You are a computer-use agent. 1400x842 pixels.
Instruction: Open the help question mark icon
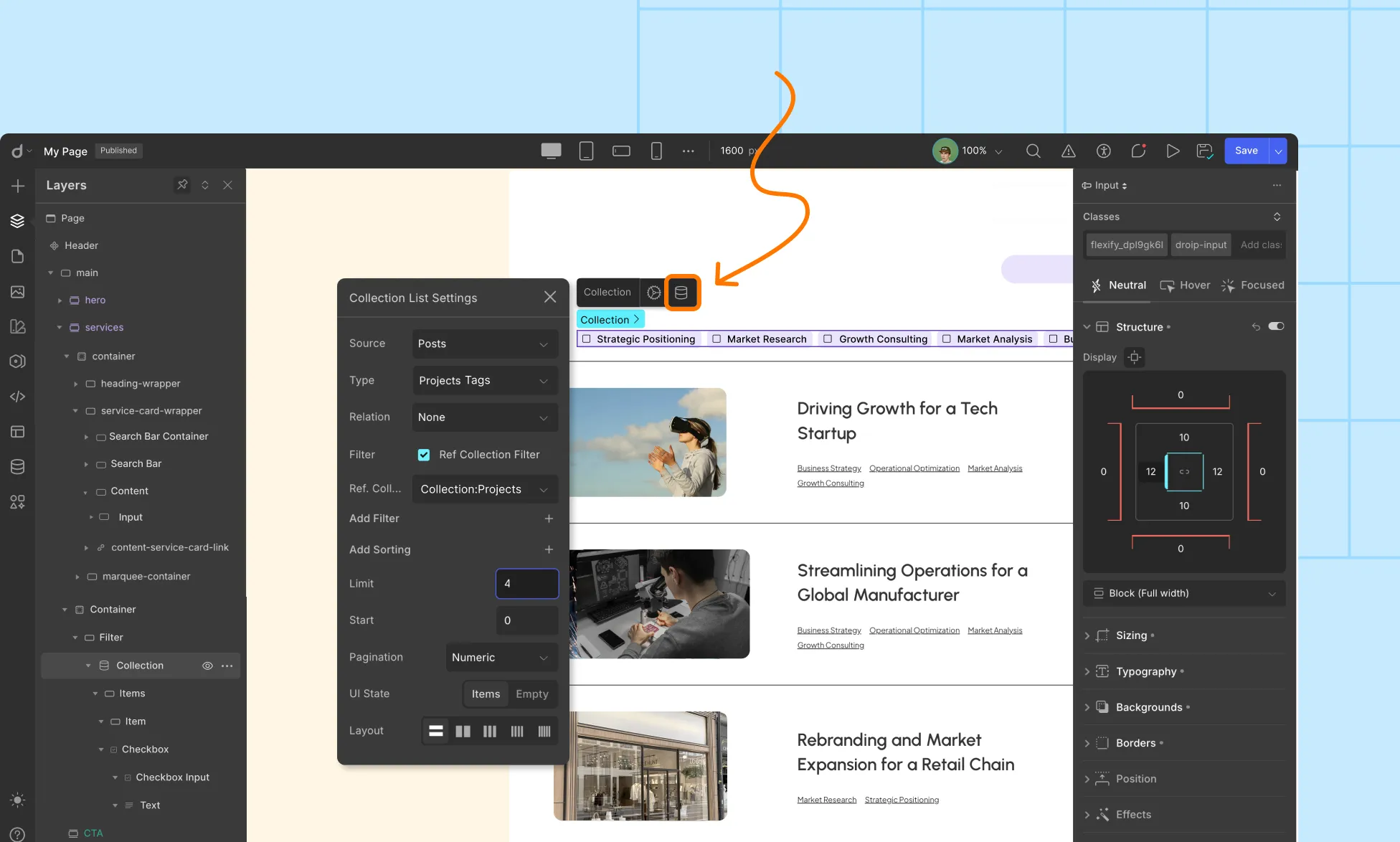click(x=18, y=834)
